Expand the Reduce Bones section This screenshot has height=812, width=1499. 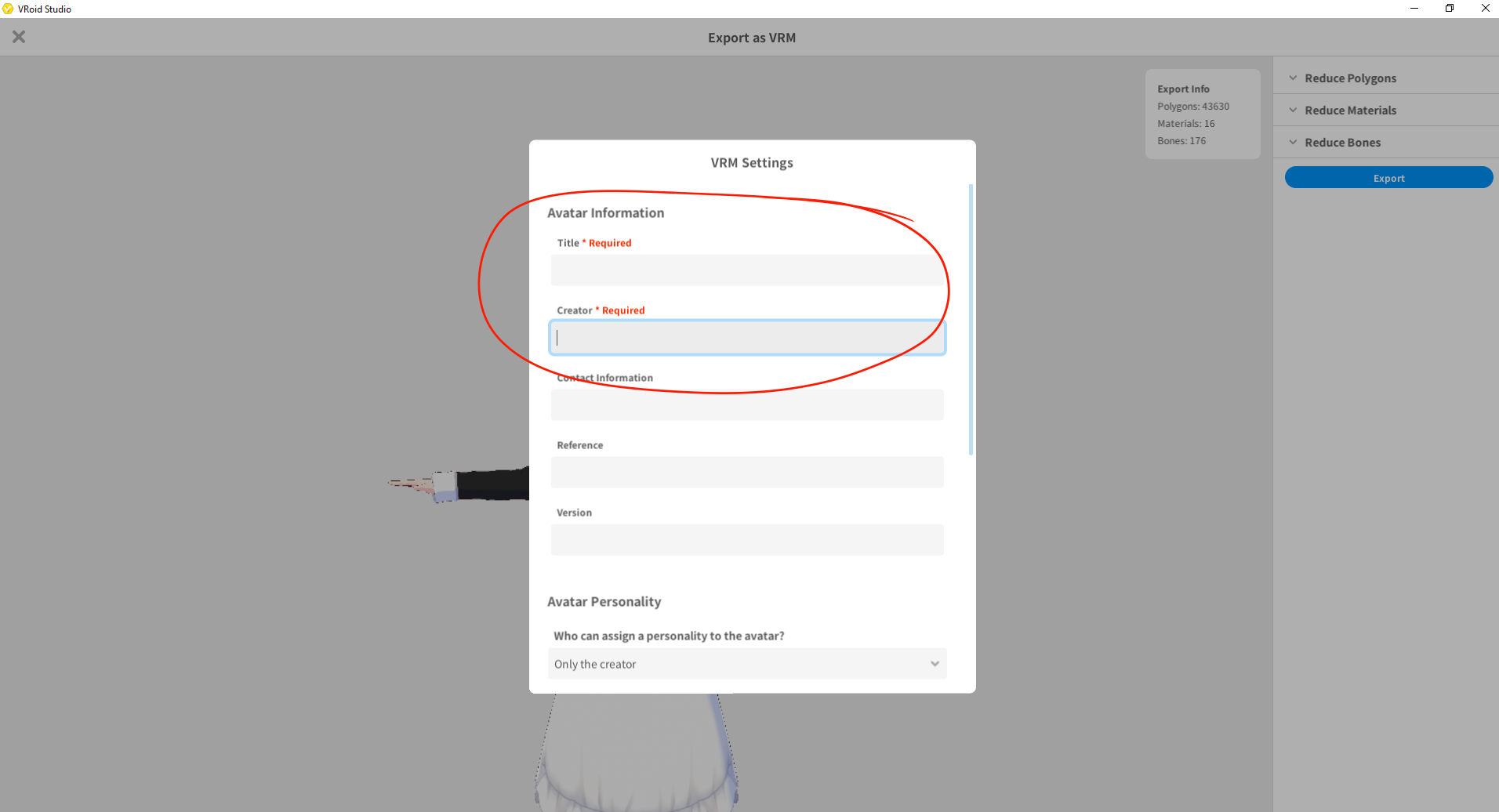tap(1385, 143)
